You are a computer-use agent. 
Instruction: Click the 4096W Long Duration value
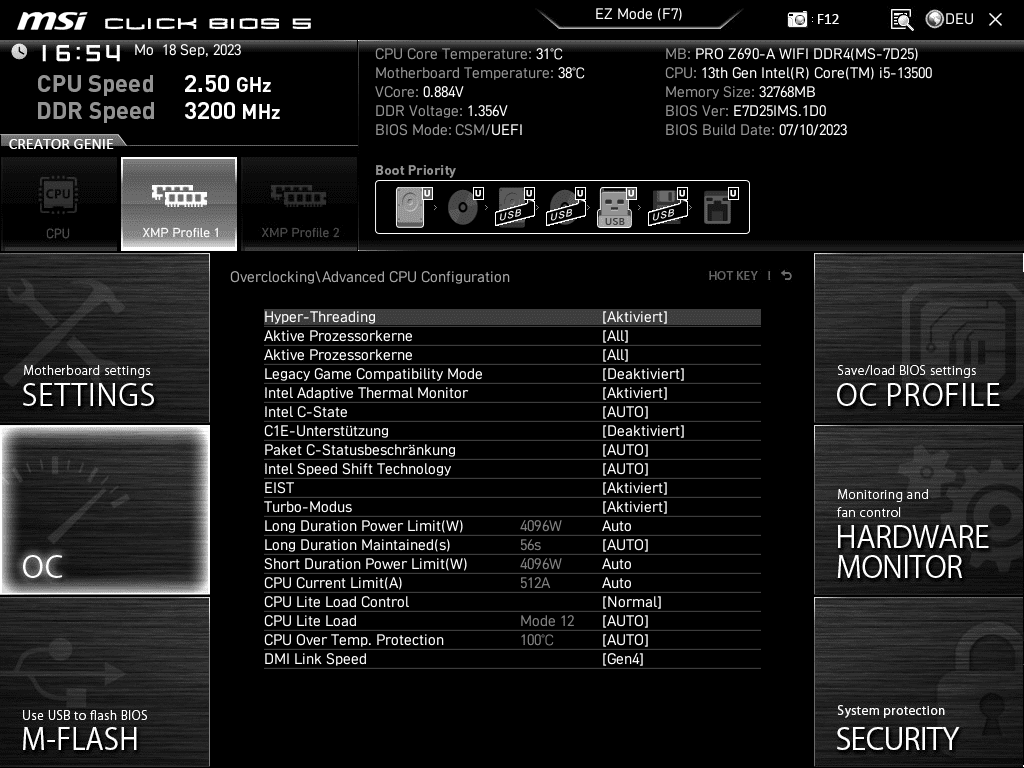coord(541,526)
